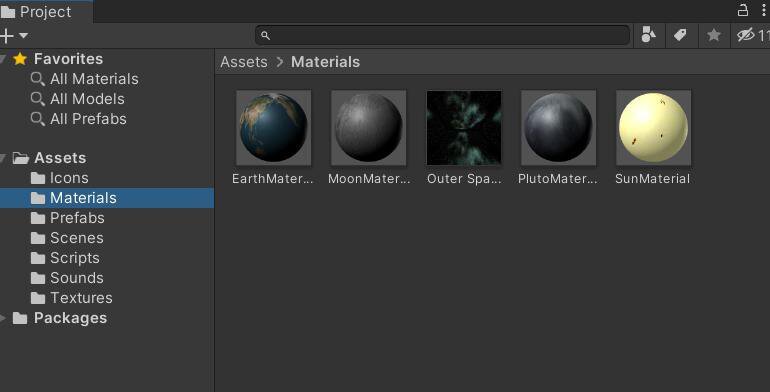Click the Scenes folder icon

pyautogui.click(x=38, y=238)
